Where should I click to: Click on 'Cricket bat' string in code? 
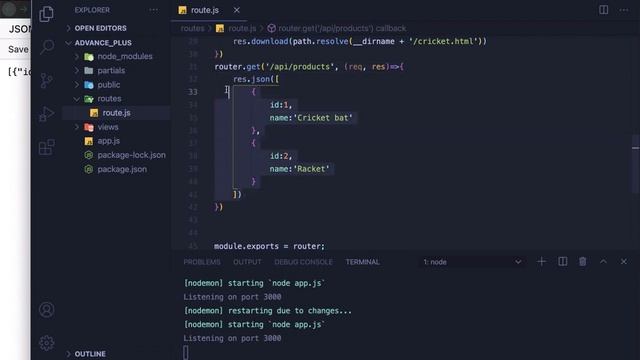tap(323, 118)
